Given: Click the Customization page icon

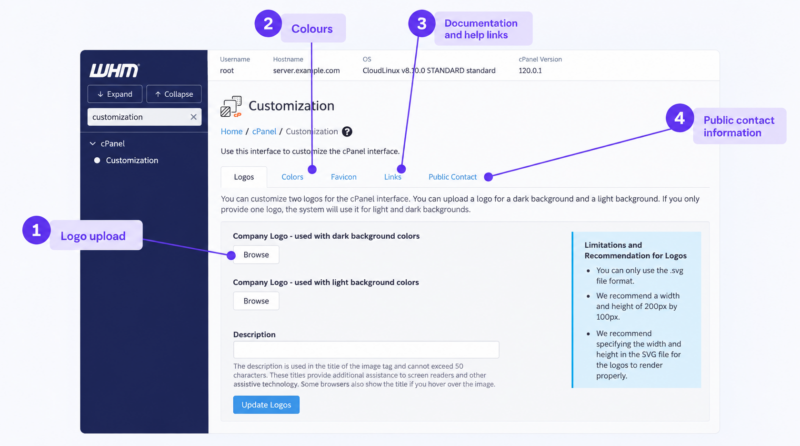Looking at the screenshot, I should pyautogui.click(x=231, y=106).
